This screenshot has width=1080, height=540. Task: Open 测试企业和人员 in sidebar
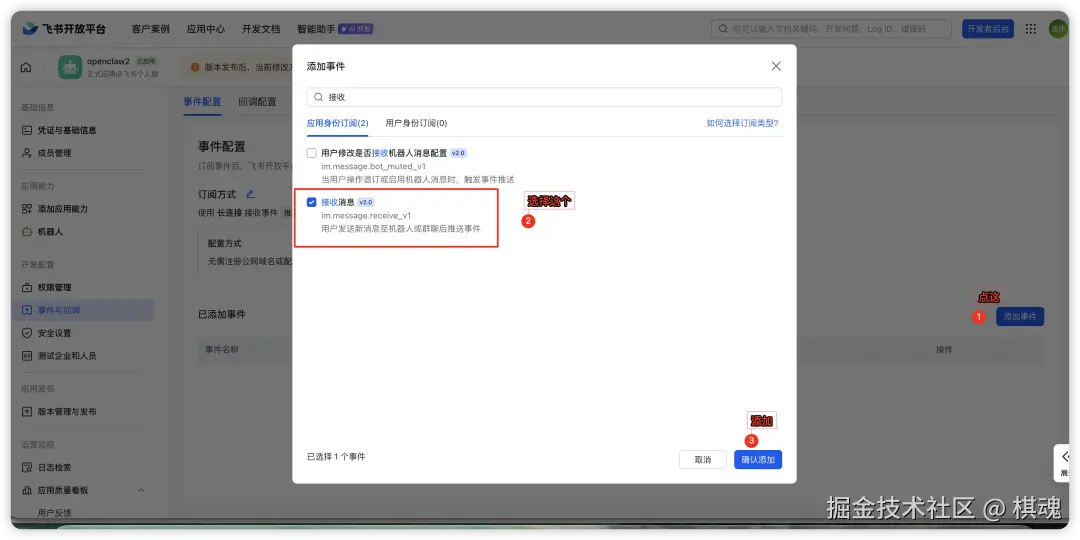pyautogui.click(x=67, y=356)
